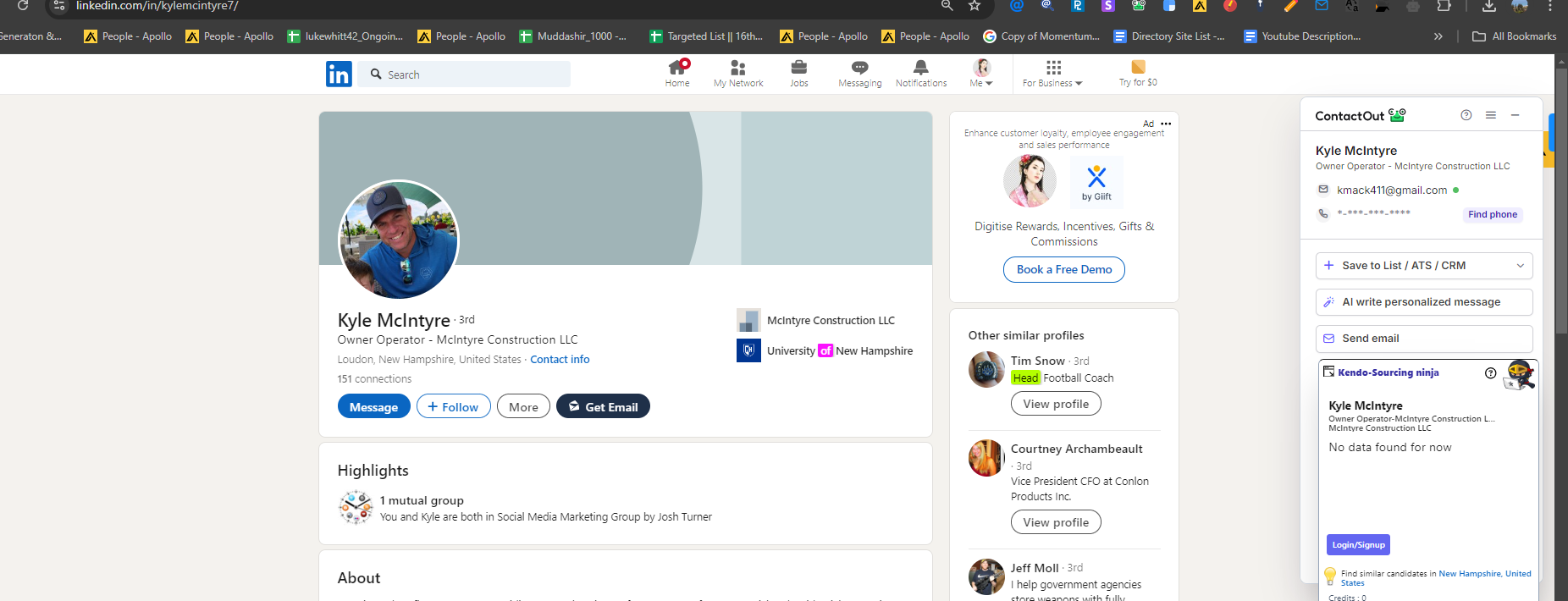Screen dimensions: 1568x601
Task: Open Directory Site List bookmark
Action: coord(1169,36)
